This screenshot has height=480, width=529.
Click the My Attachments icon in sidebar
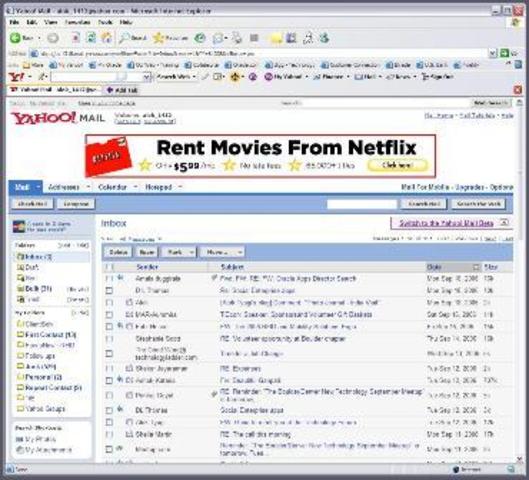[20, 450]
